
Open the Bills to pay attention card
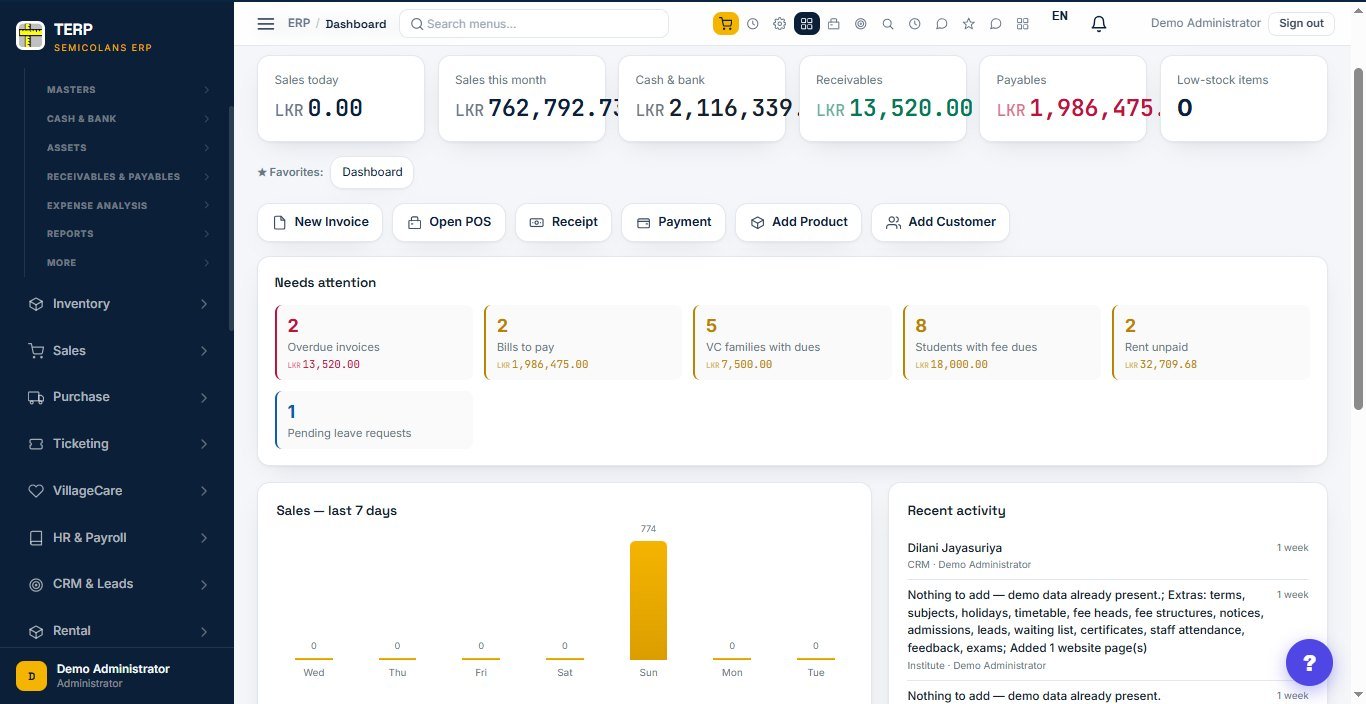(x=583, y=342)
